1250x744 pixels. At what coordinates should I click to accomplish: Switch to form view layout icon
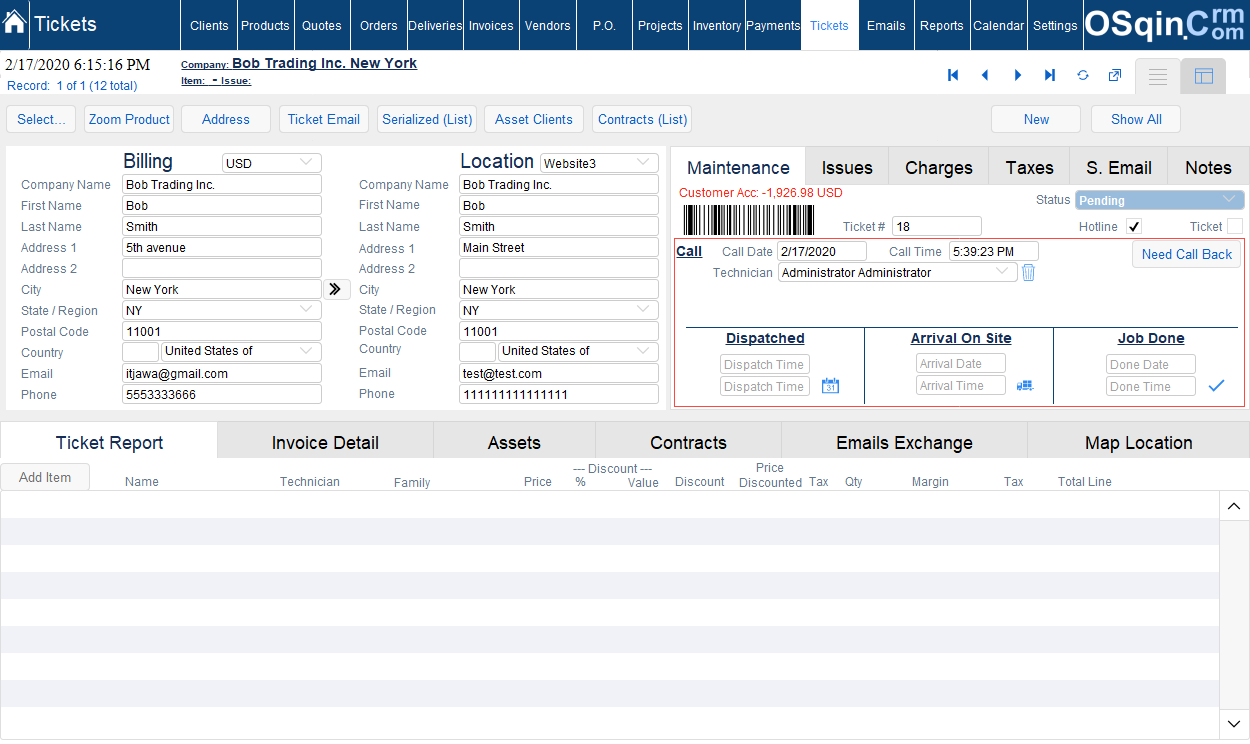pyautogui.click(x=1204, y=76)
